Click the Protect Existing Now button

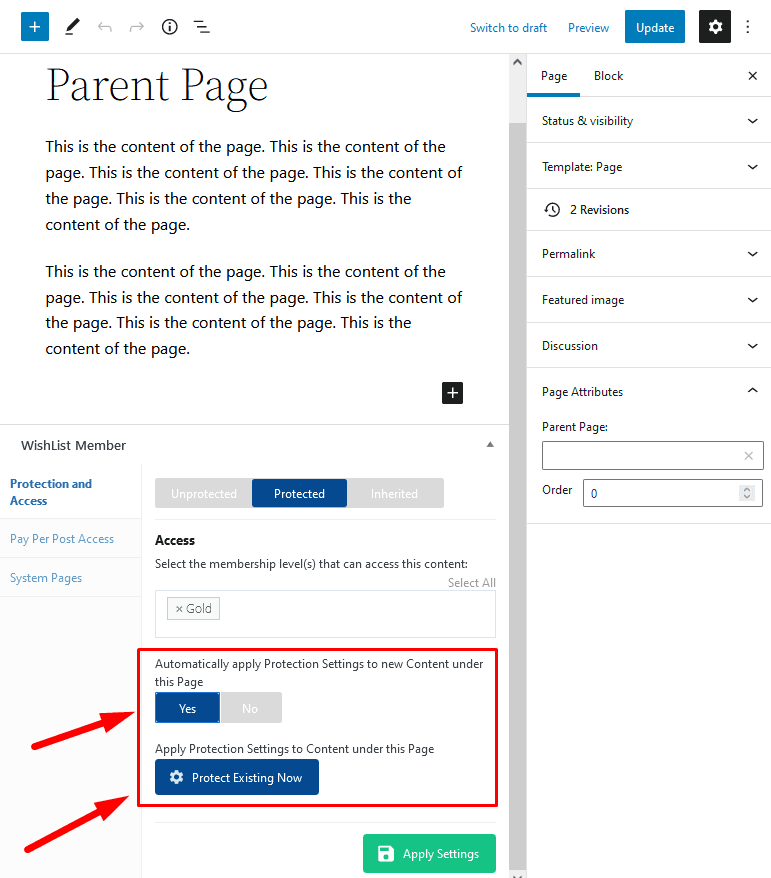pos(237,777)
